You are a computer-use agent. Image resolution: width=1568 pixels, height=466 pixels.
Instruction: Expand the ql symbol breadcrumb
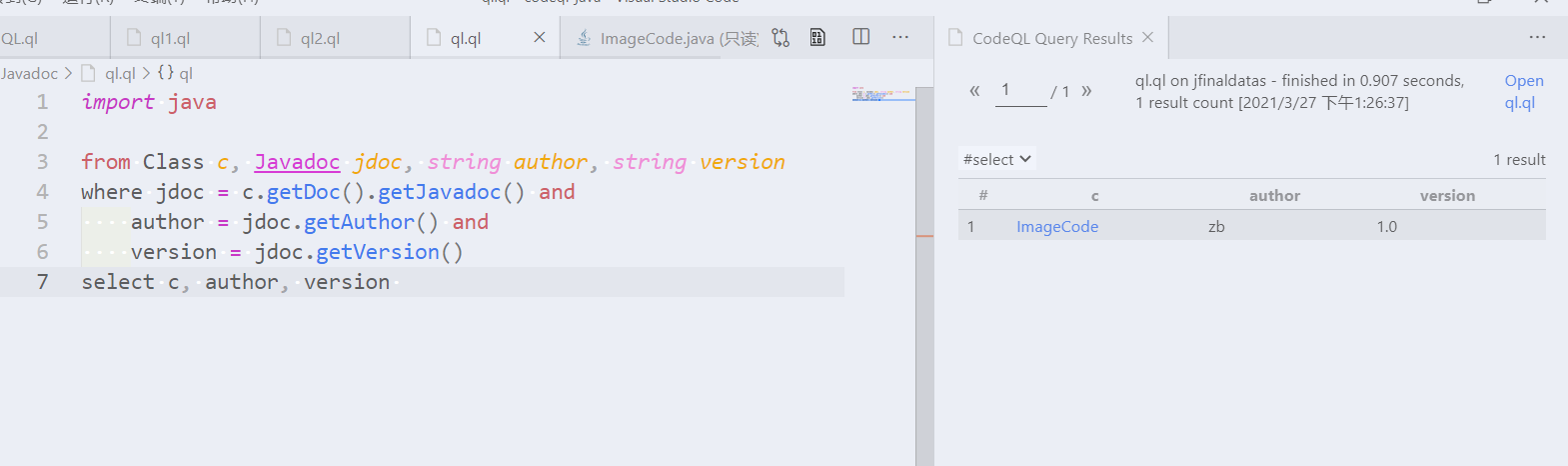coord(176,73)
